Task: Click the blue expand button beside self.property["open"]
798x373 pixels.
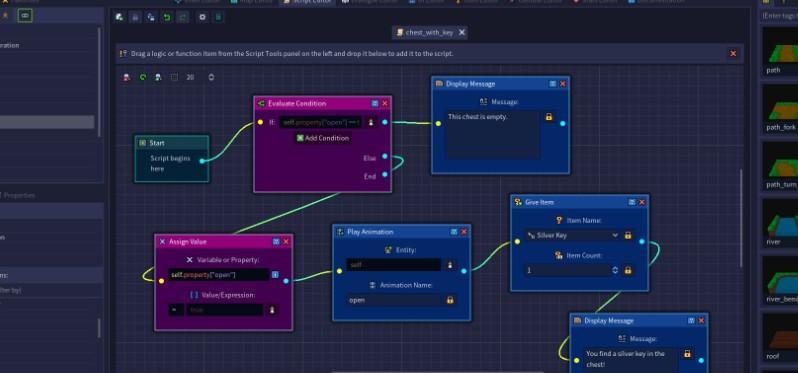Action: coord(275,275)
